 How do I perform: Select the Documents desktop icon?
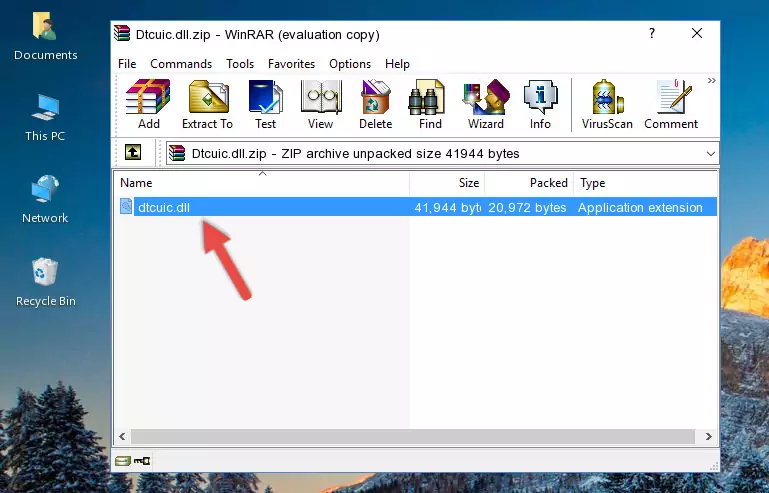[45, 37]
